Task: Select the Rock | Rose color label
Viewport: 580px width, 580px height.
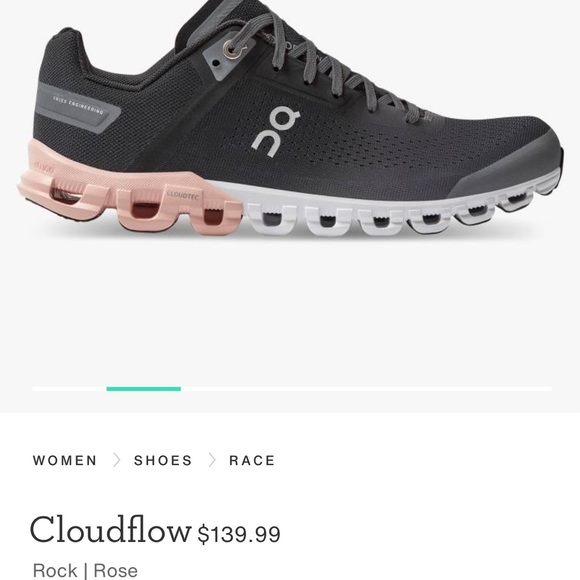Action: [85, 570]
